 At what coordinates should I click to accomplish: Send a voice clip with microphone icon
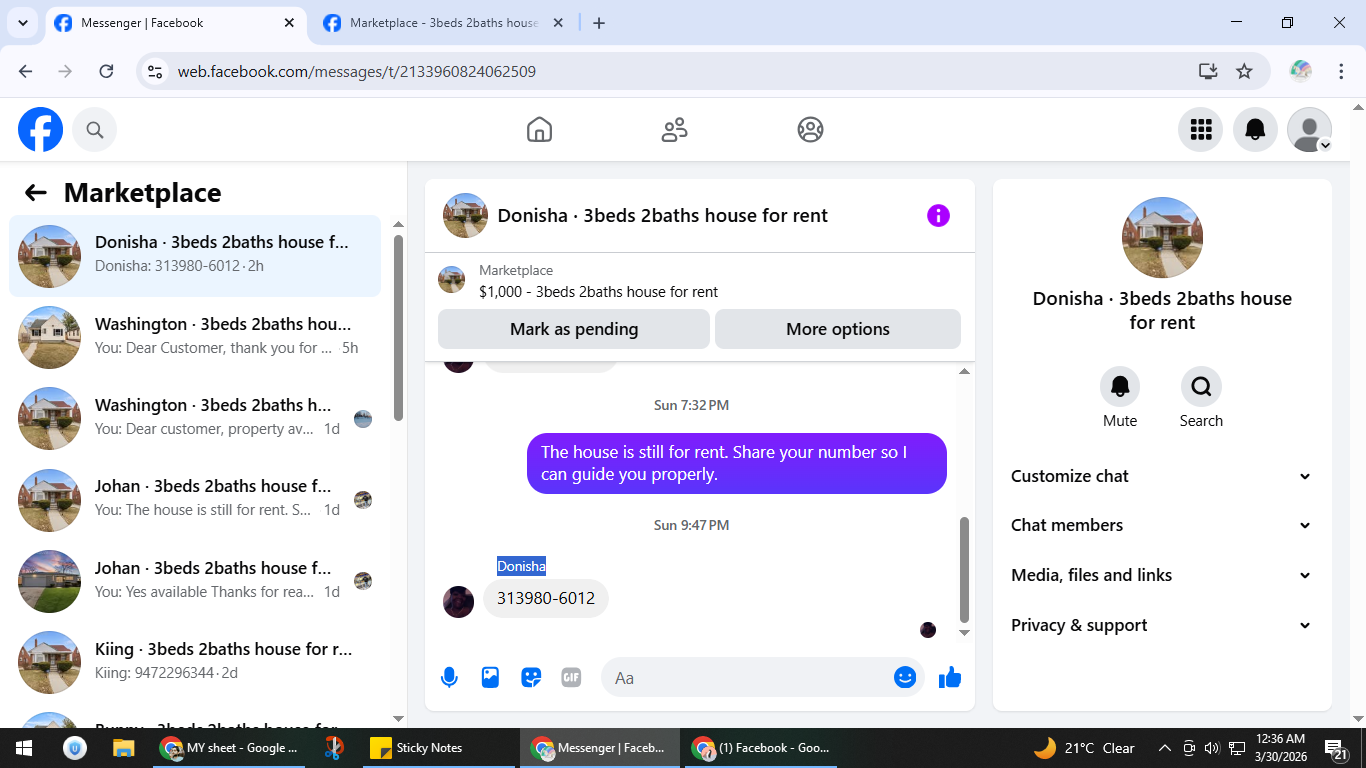point(449,678)
